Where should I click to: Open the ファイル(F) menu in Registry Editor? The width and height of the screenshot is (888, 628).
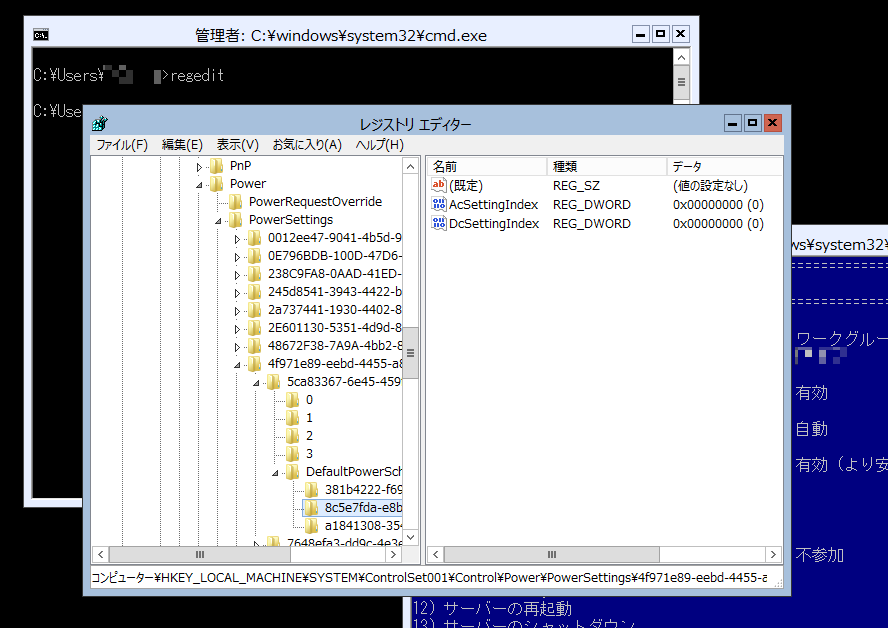[x=122, y=145]
